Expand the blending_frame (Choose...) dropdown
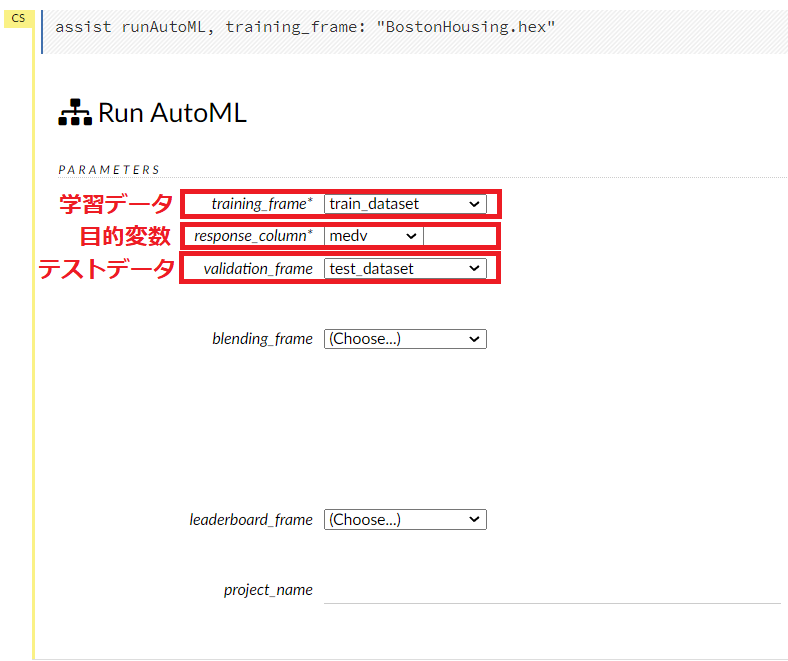Viewport: 788px width, 661px height. tap(405, 339)
